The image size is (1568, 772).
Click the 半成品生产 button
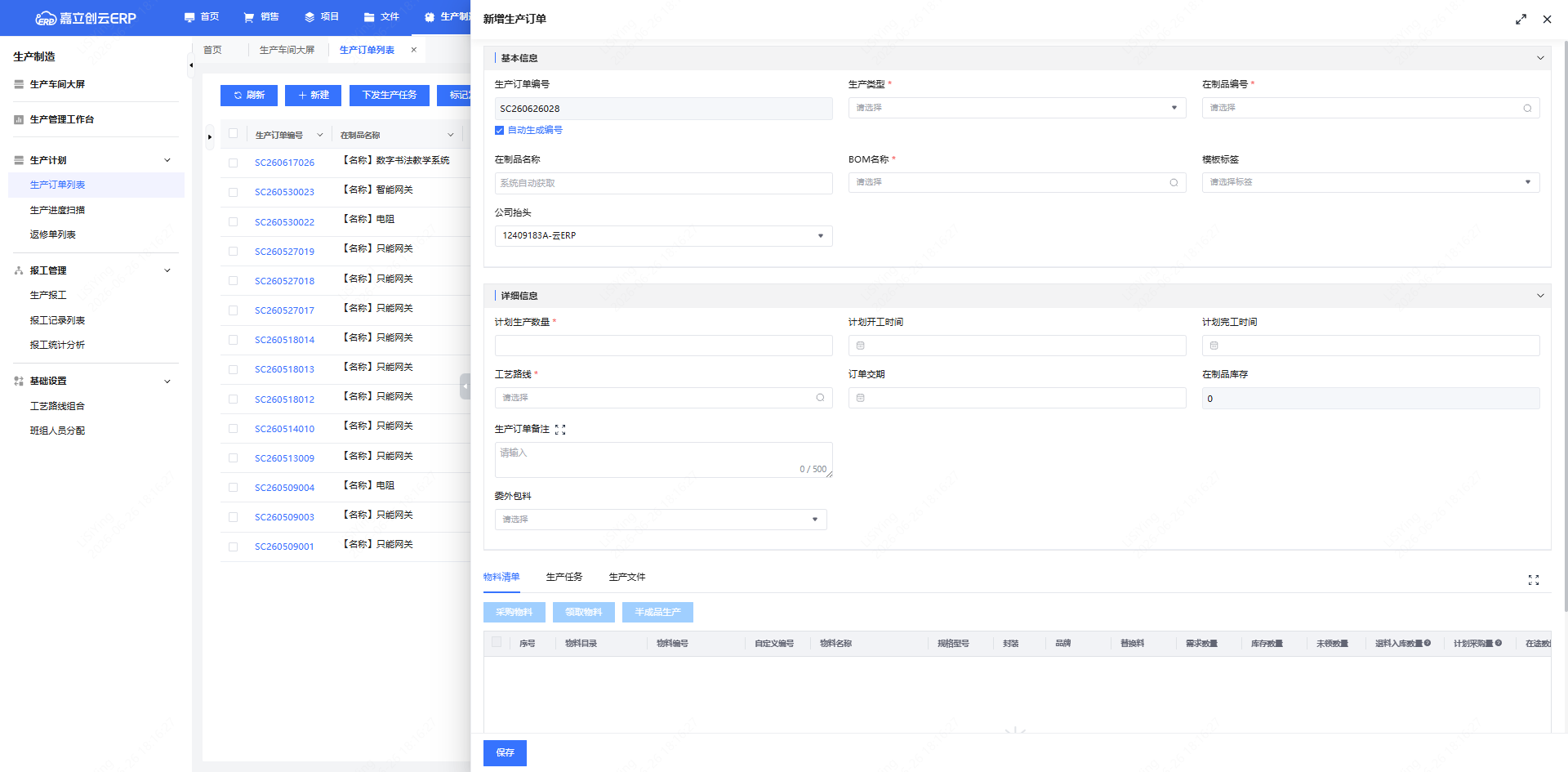tap(657, 612)
